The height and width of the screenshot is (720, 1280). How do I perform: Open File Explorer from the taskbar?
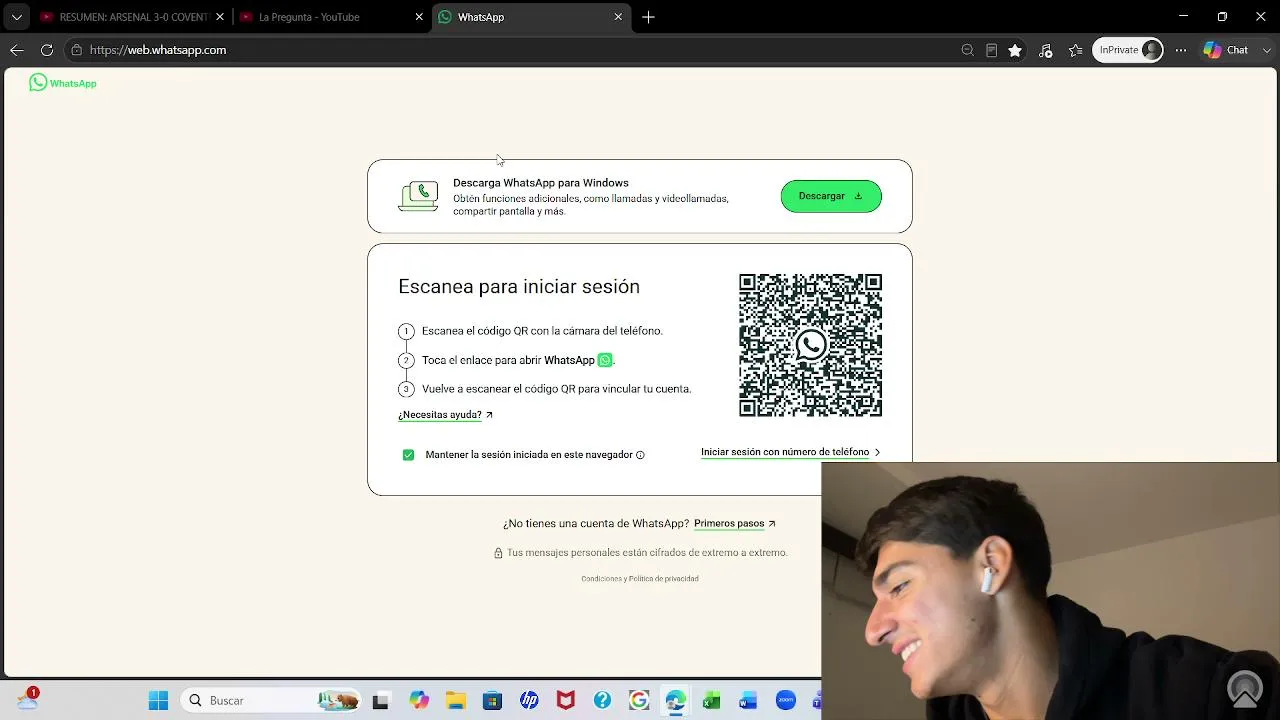pos(455,701)
